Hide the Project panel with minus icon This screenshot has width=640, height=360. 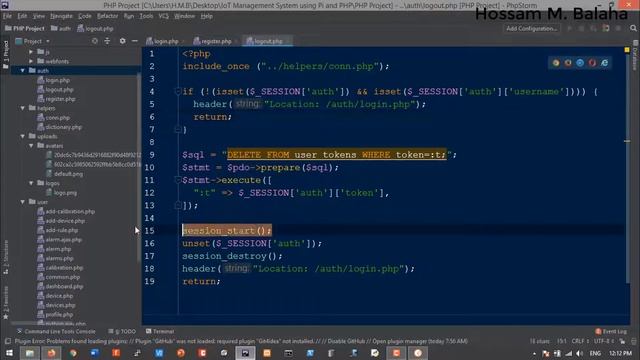click(135, 41)
